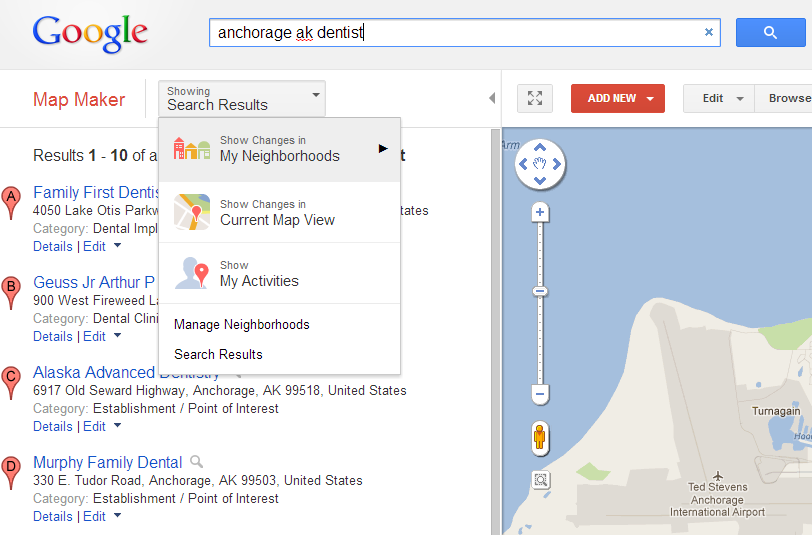Viewport: 812px width, 535px height.
Task: Click the blue search magnifier button
Action: 771,33
